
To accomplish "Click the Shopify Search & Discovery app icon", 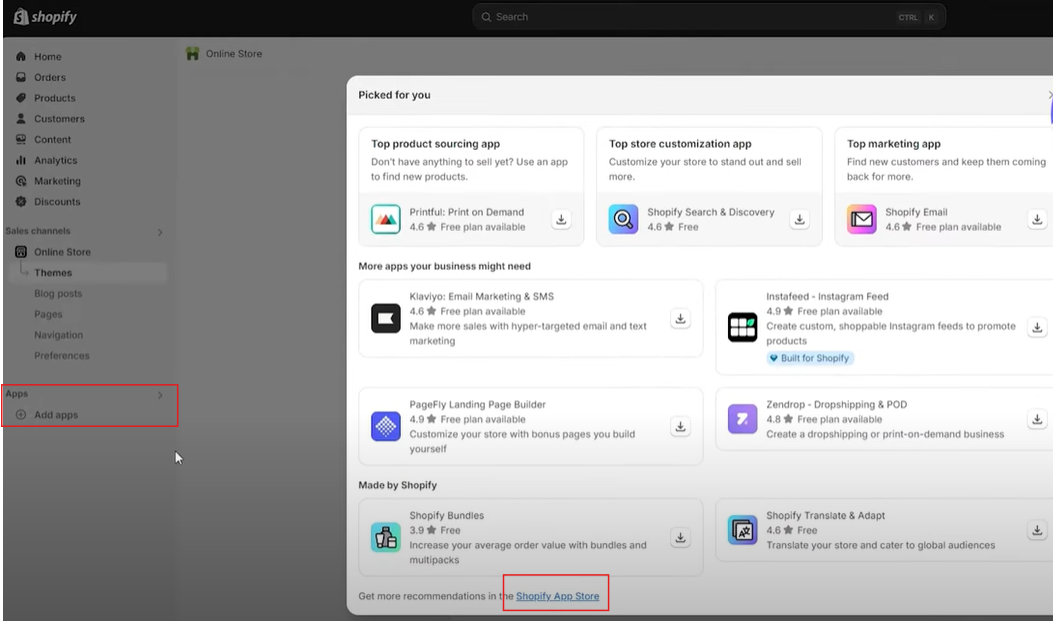I will pyautogui.click(x=623, y=220).
